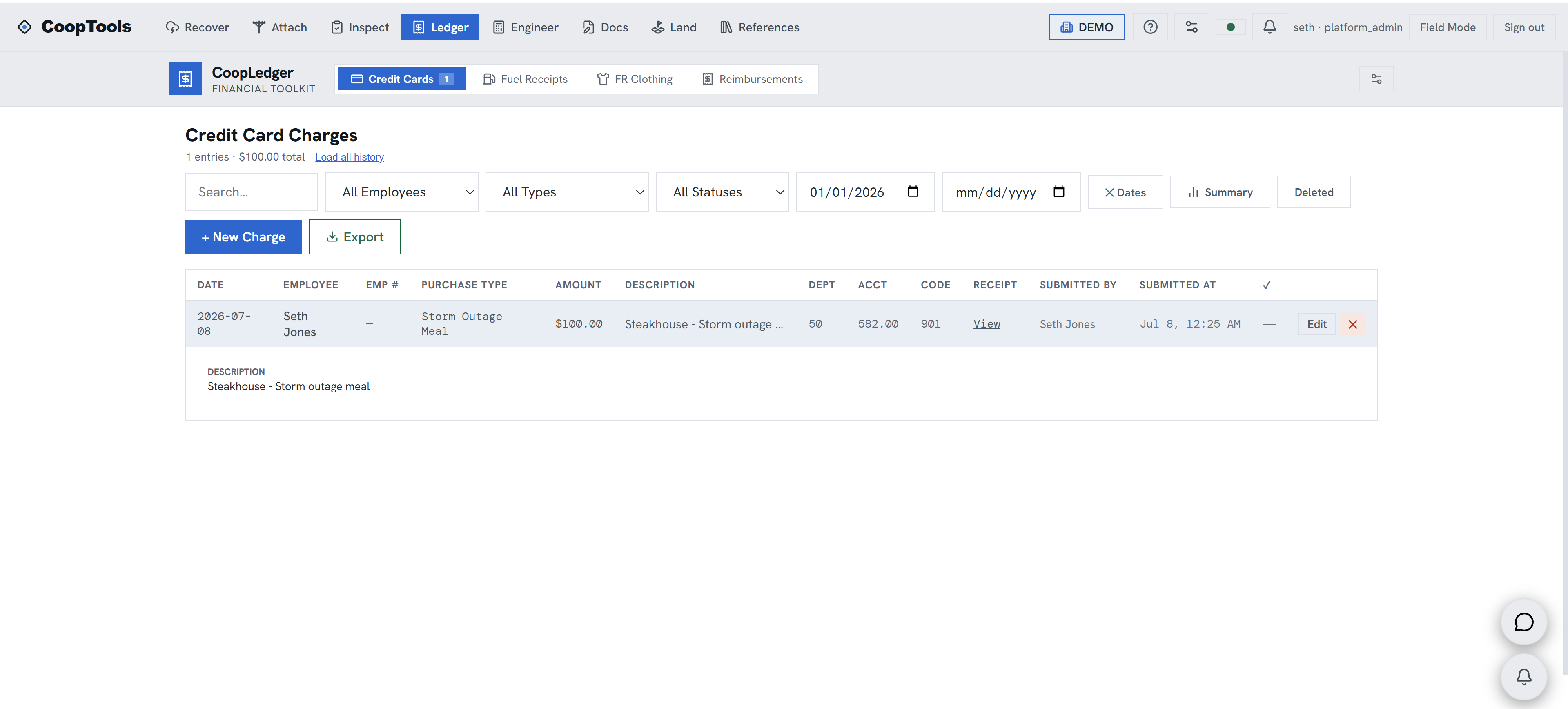1568x709 pixels.
Task: Switch to the FR Clothing tab
Action: tap(634, 78)
